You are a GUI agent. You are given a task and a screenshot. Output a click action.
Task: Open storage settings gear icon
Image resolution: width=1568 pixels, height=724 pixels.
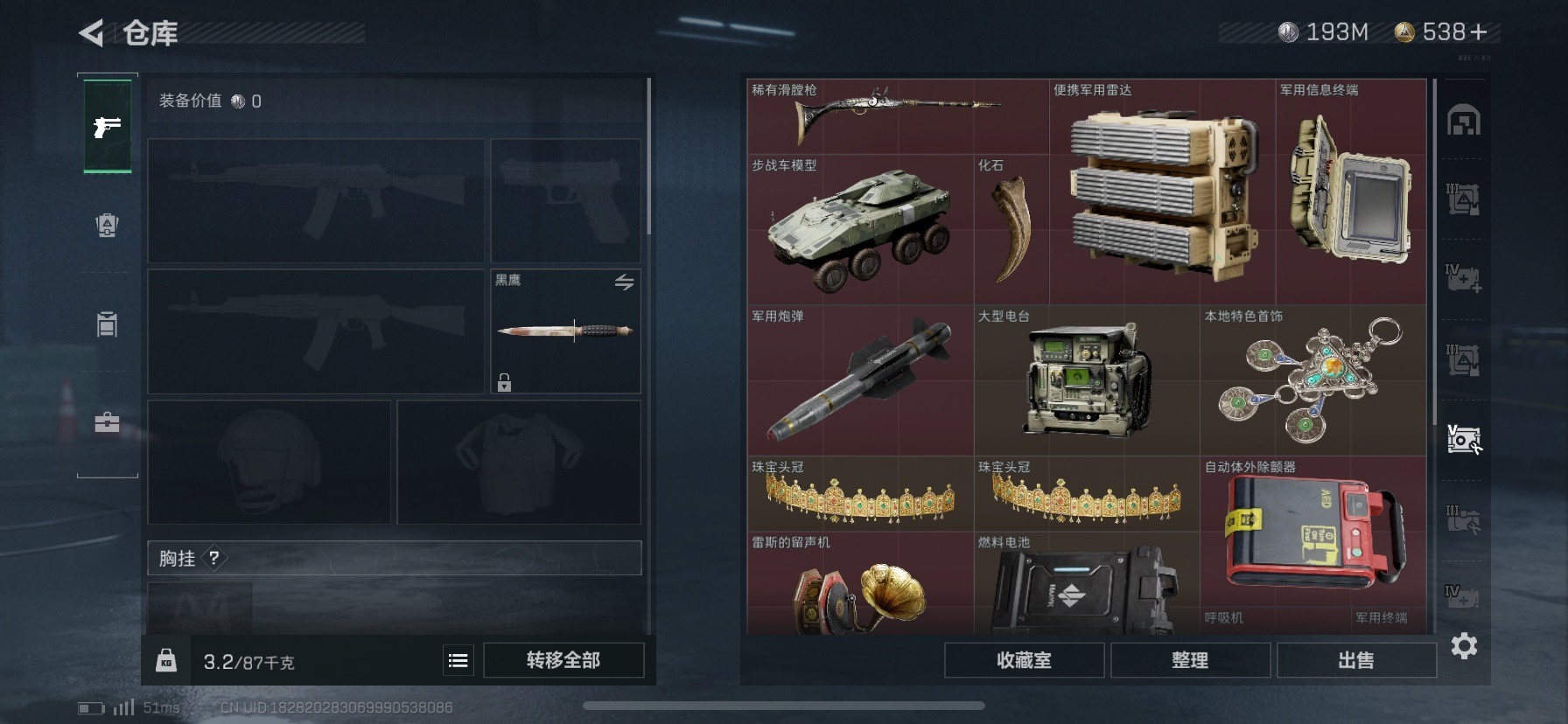click(x=1464, y=646)
